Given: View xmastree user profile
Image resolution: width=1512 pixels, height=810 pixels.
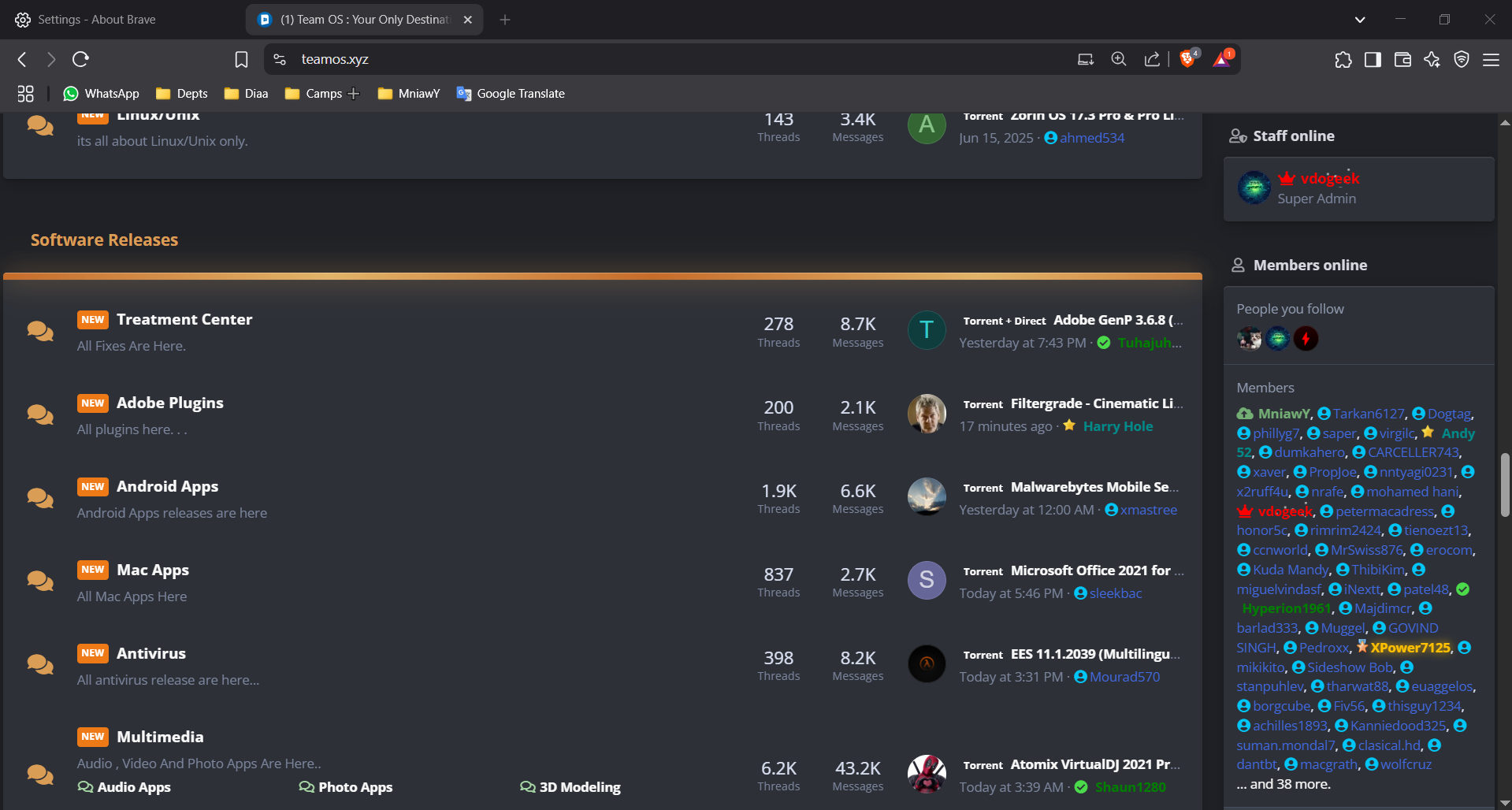Looking at the screenshot, I should [1149, 510].
